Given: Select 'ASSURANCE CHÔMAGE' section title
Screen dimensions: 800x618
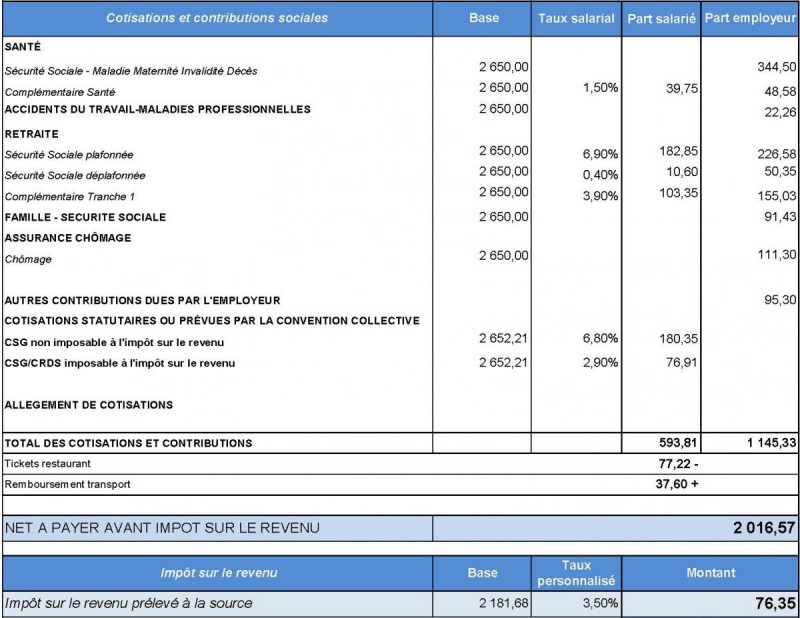Looking at the screenshot, I should pos(68,238).
